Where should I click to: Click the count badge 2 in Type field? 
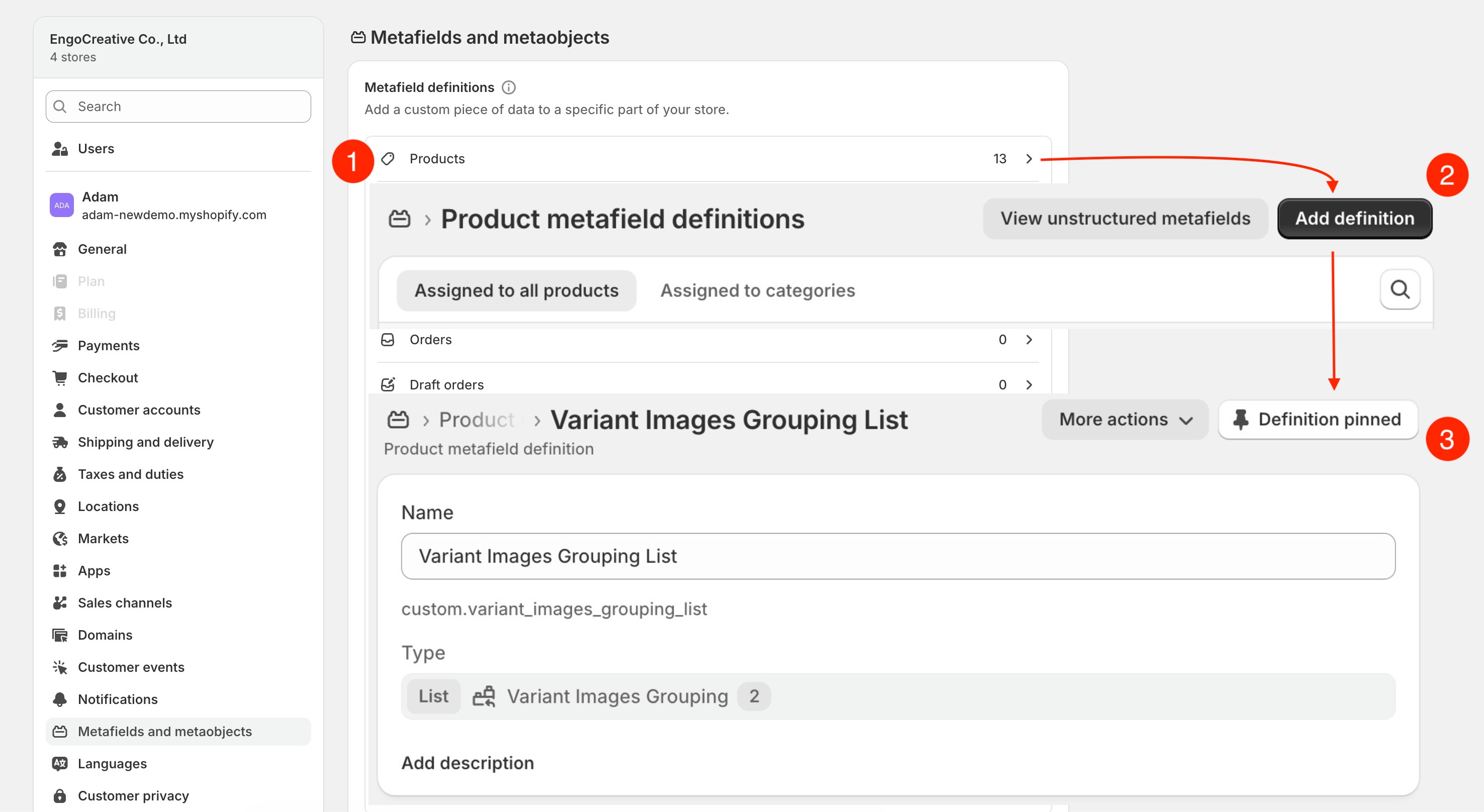tap(754, 696)
